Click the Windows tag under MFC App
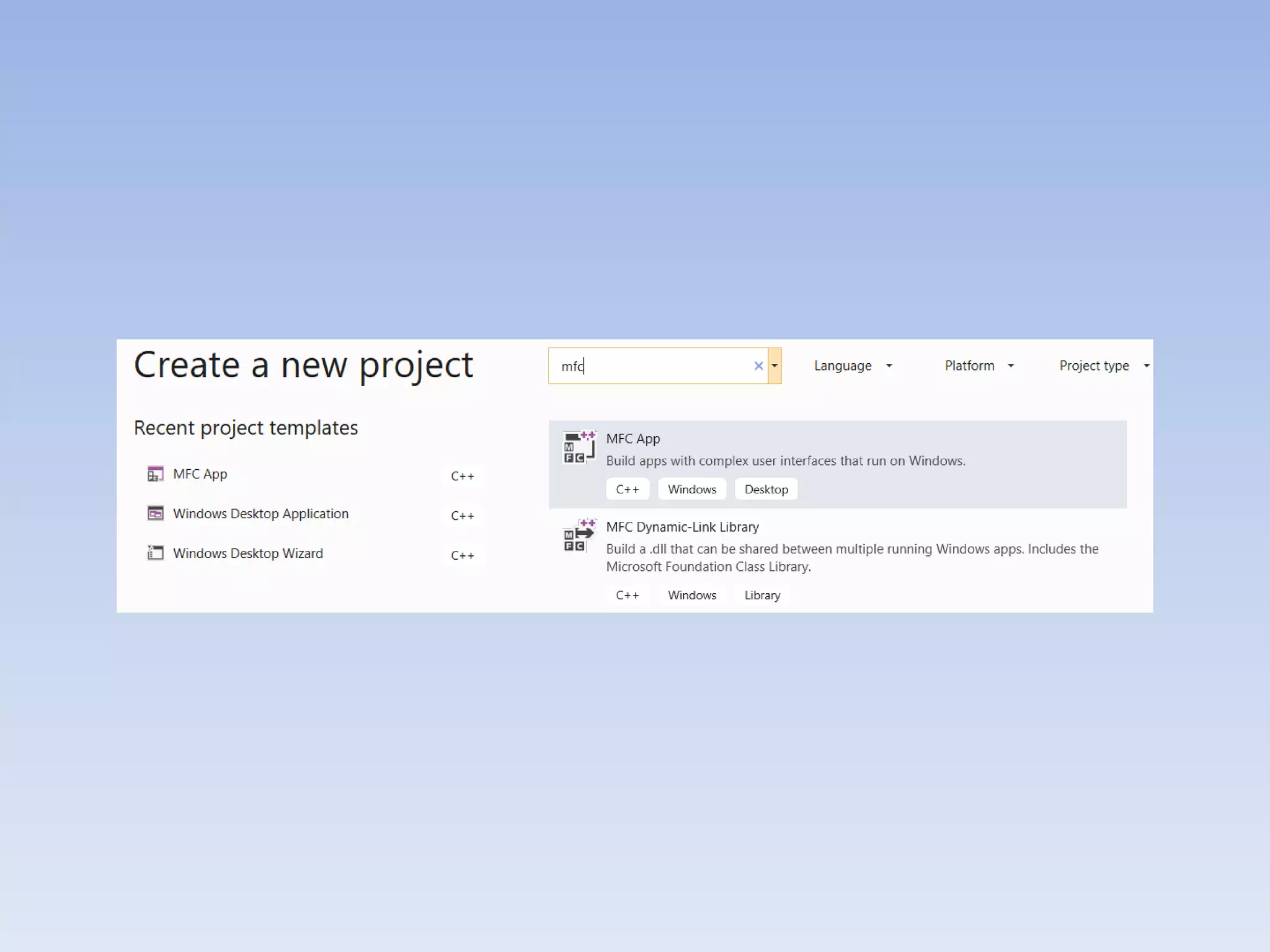Screen dimensions: 1270x952 click(691, 490)
